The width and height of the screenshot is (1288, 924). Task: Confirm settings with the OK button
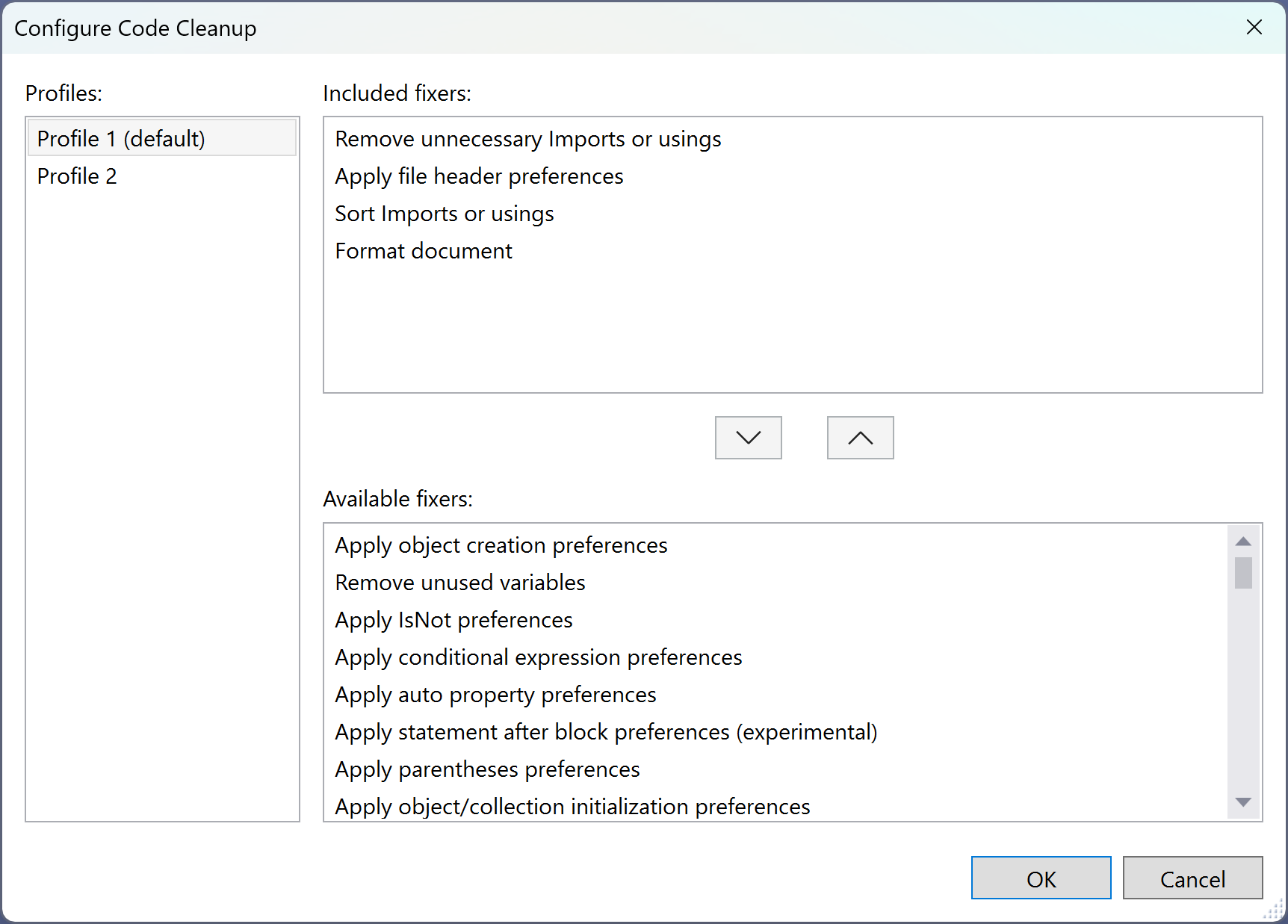pos(1041,878)
